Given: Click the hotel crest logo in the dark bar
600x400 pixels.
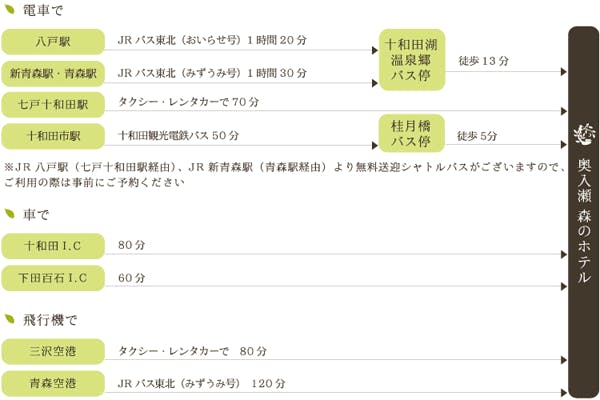Looking at the screenshot, I should pos(584,133).
